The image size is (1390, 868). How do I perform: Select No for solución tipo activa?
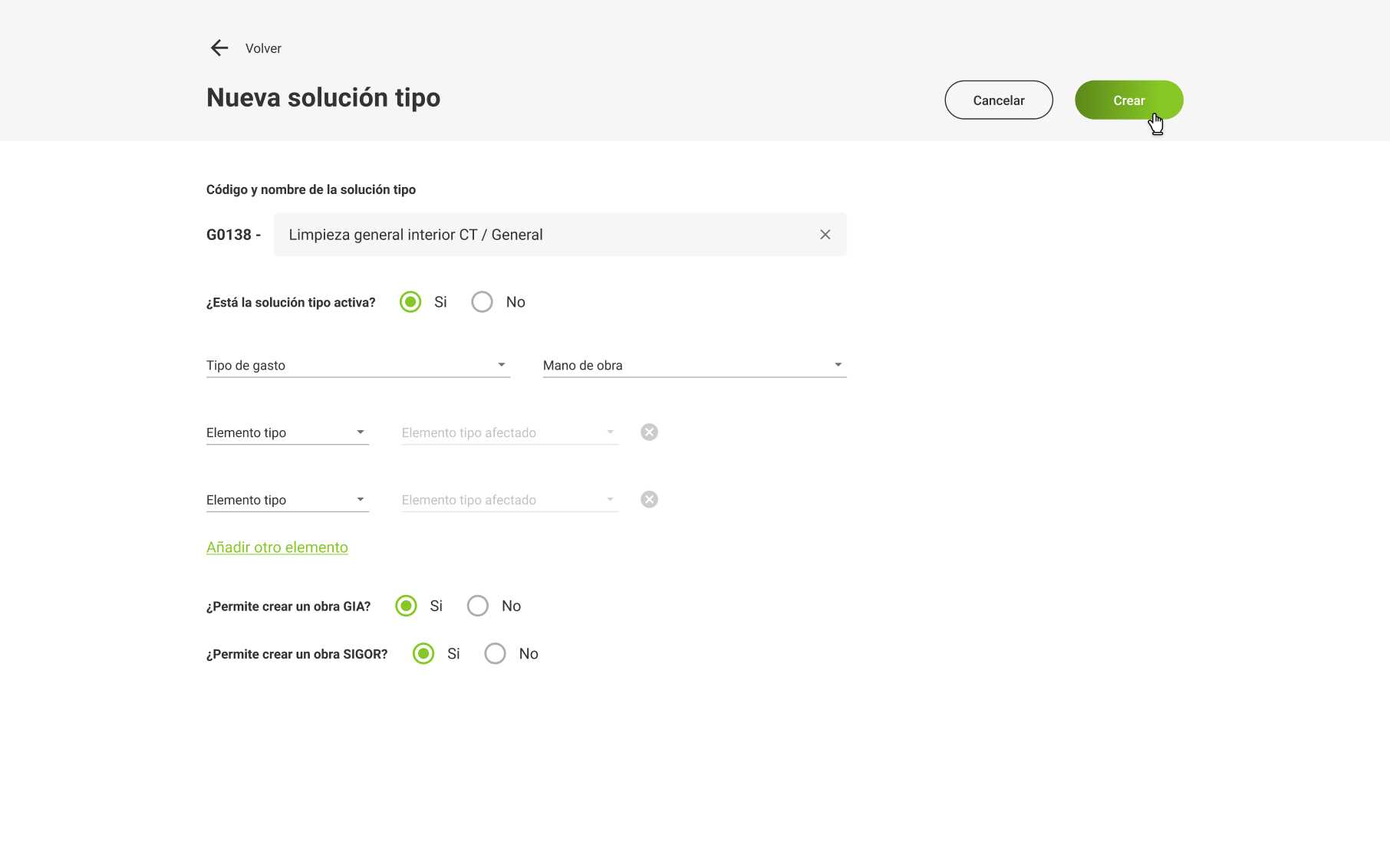pyautogui.click(x=482, y=302)
